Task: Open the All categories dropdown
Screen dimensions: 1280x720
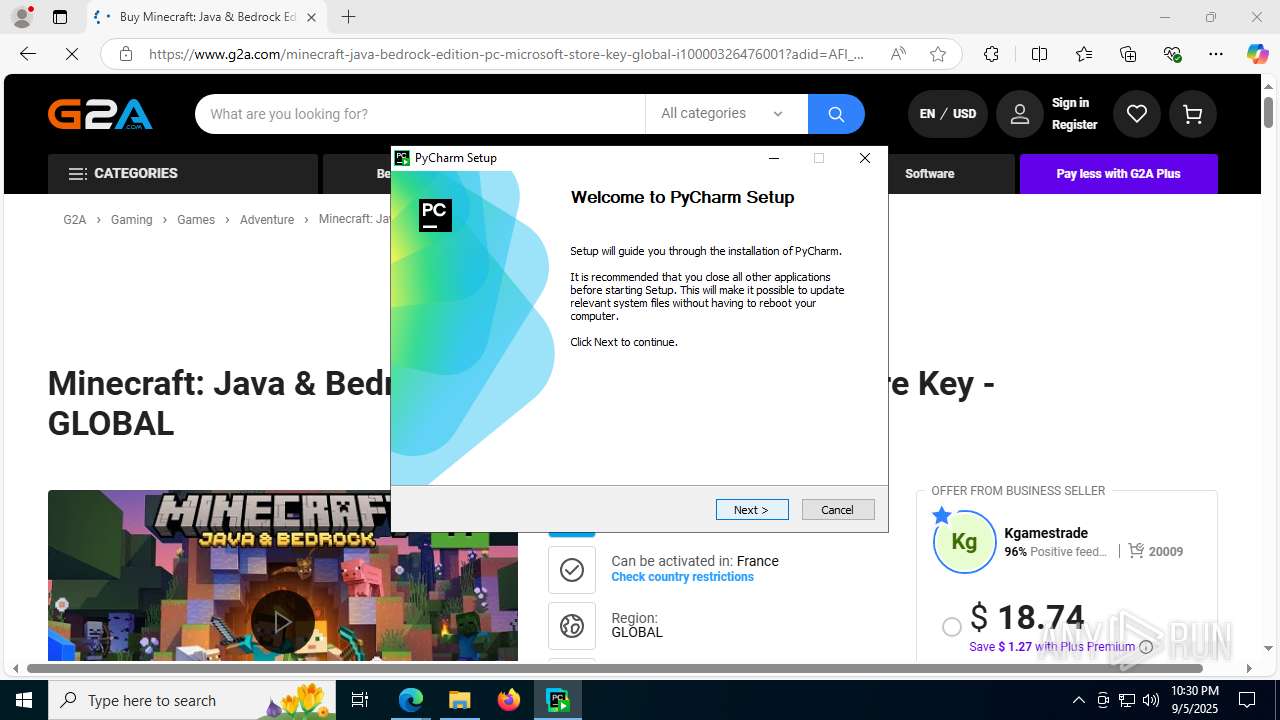Action: [726, 114]
